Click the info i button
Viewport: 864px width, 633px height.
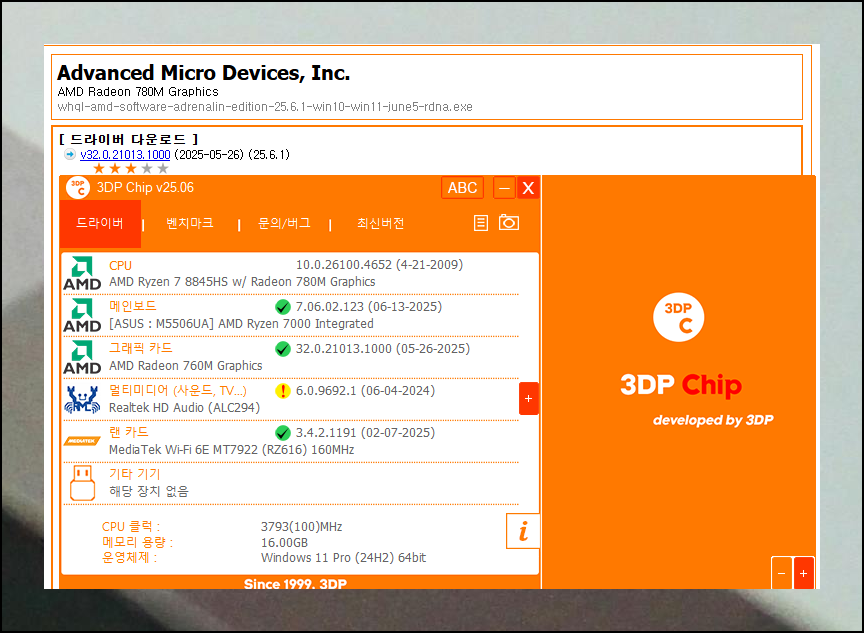click(x=523, y=531)
